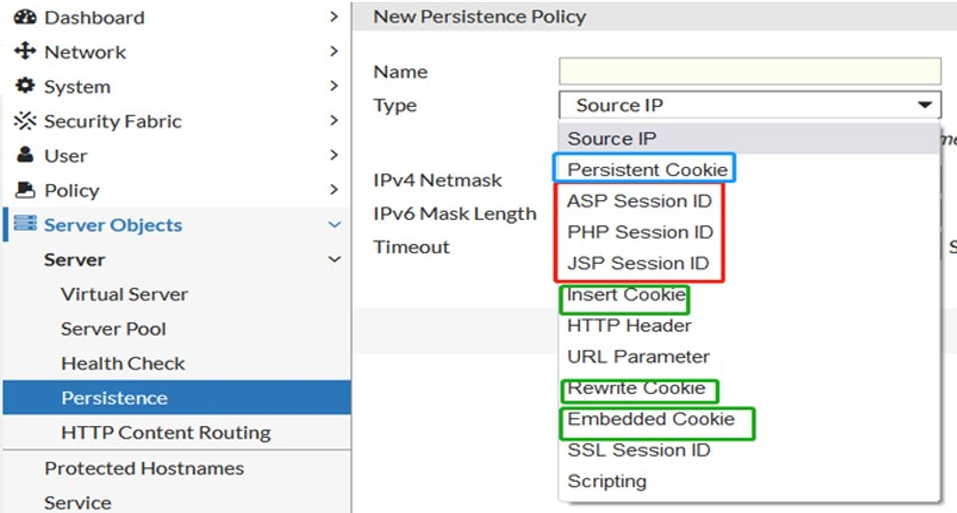Select SSL Session ID option
The width and height of the screenshot is (957, 513).
639,450
